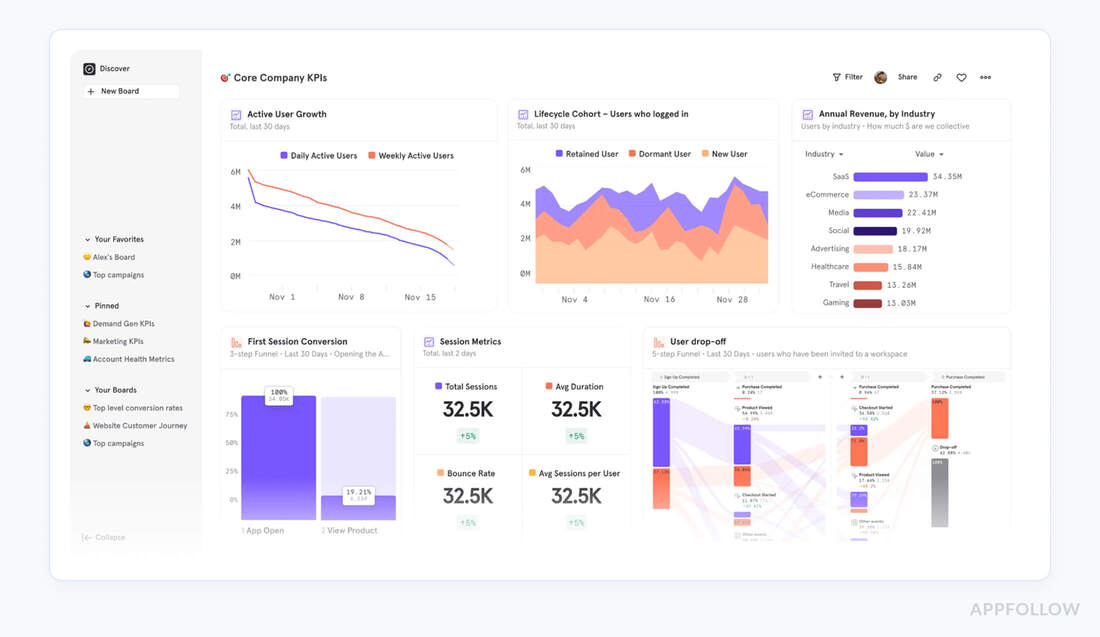The height and width of the screenshot is (637, 1100).
Task: Click the user avatar near Share
Action: click(880, 77)
